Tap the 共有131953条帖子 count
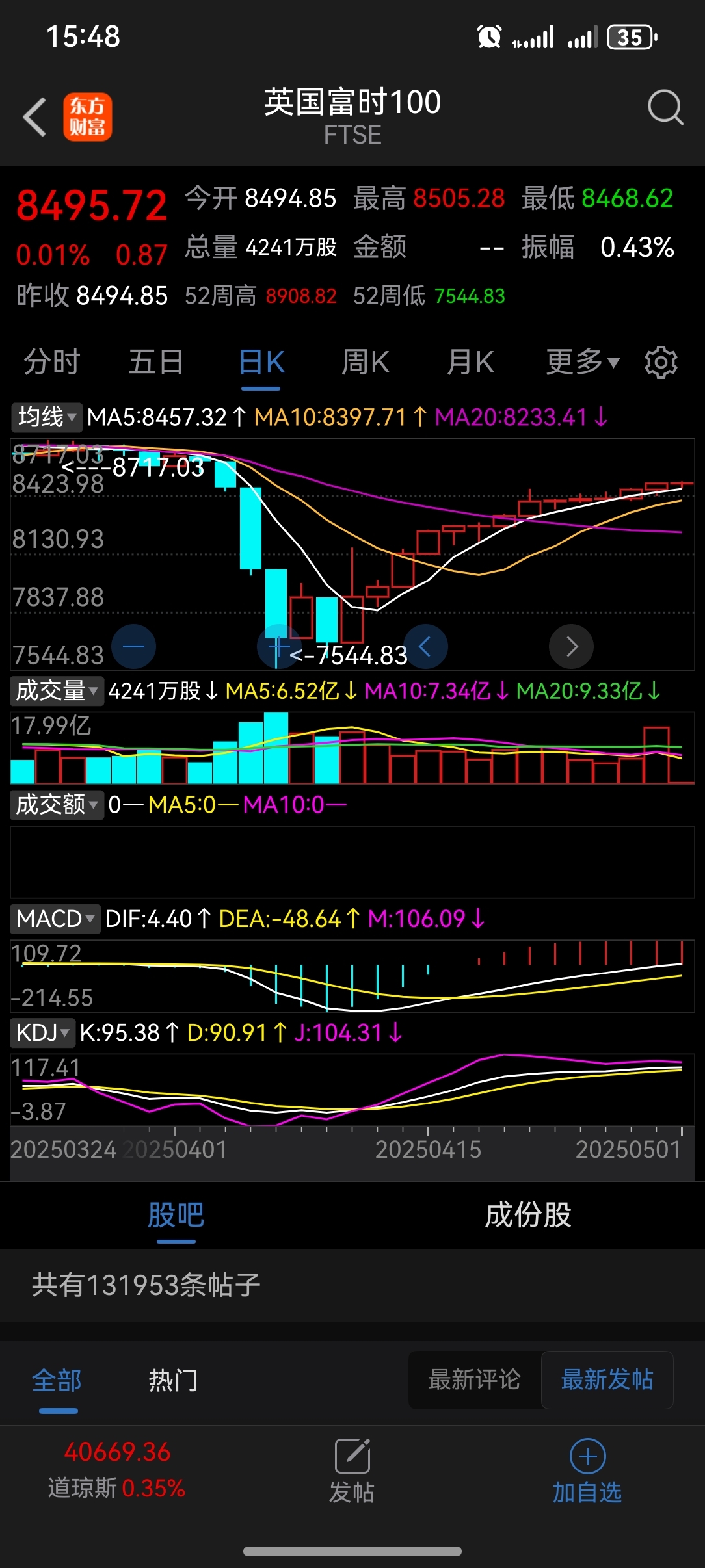The height and width of the screenshot is (1568, 705). pyautogui.click(x=146, y=1285)
